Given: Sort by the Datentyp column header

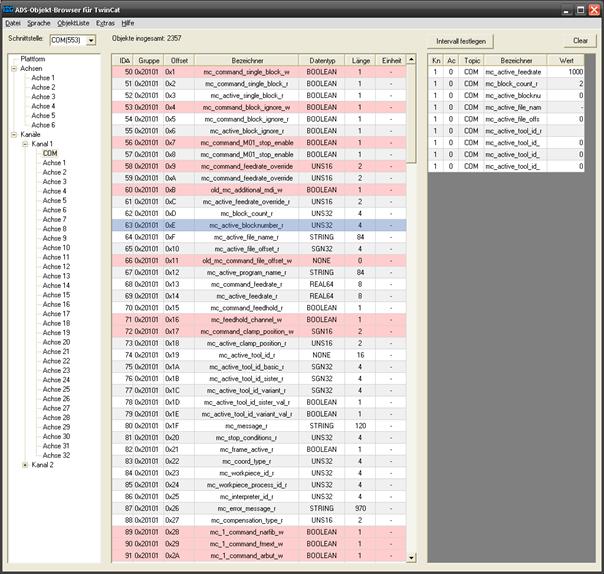Looking at the screenshot, I should pos(322,60).
